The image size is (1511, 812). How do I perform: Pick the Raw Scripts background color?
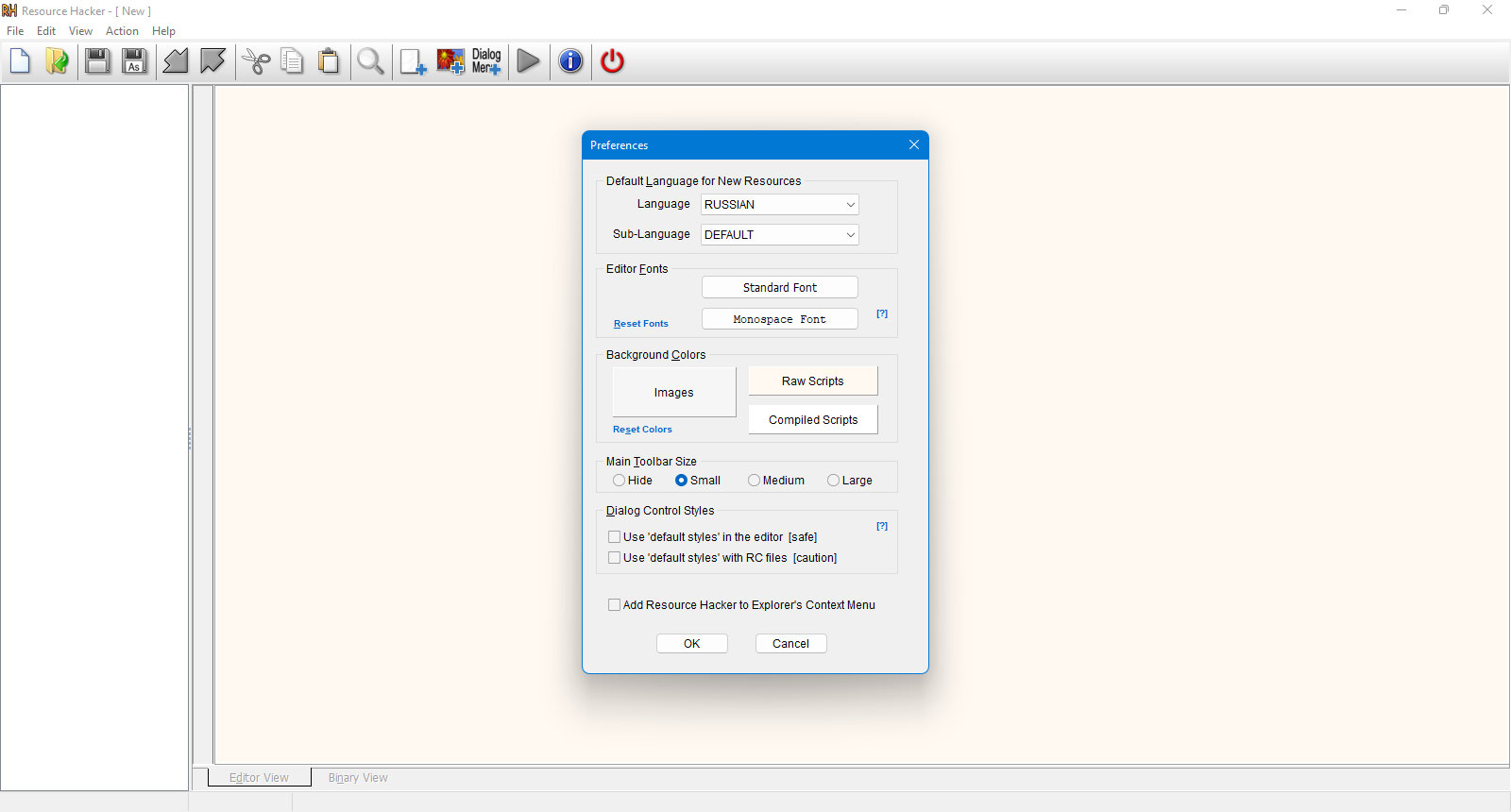coord(813,381)
